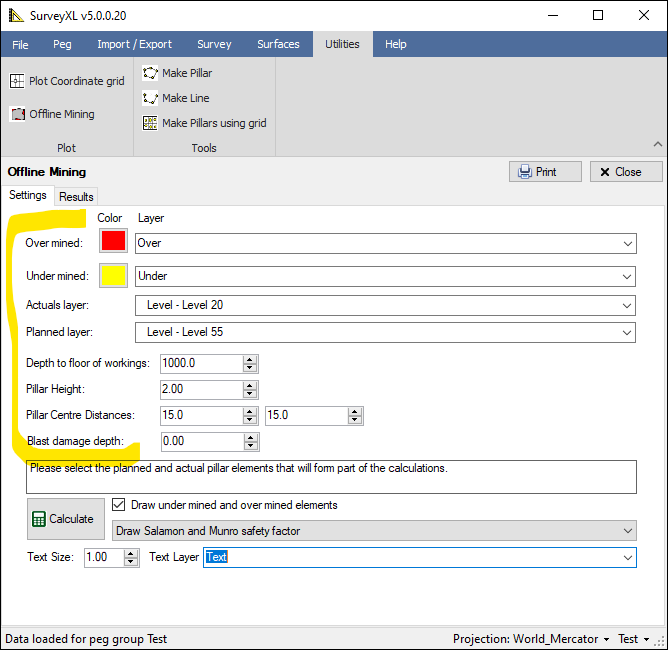Viewport: 668px width, 650px height.
Task: Run Calculate with the calculator icon
Action: (65, 519)
